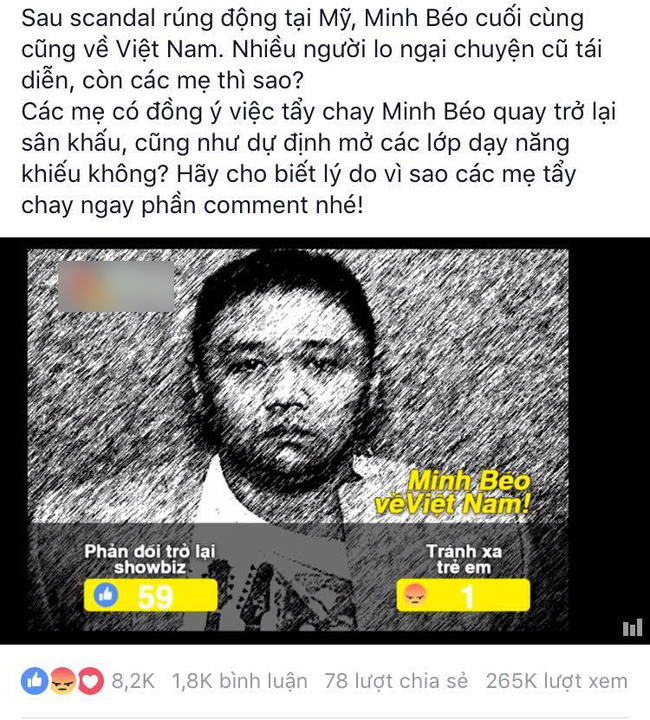Click the 'Tránh xa trẻ em' label
Screen dimensions: 650x720
(x=464, y=559)
